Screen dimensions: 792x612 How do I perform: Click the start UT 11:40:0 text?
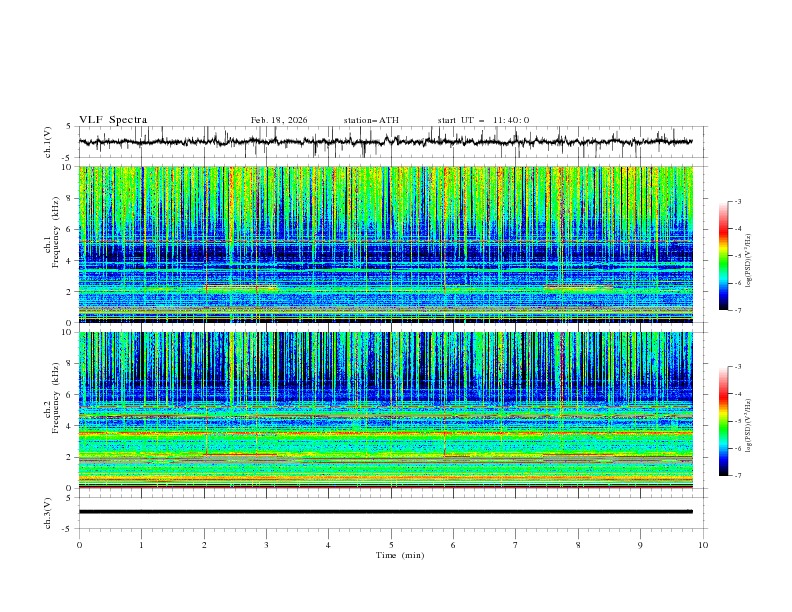pos(483,120)
